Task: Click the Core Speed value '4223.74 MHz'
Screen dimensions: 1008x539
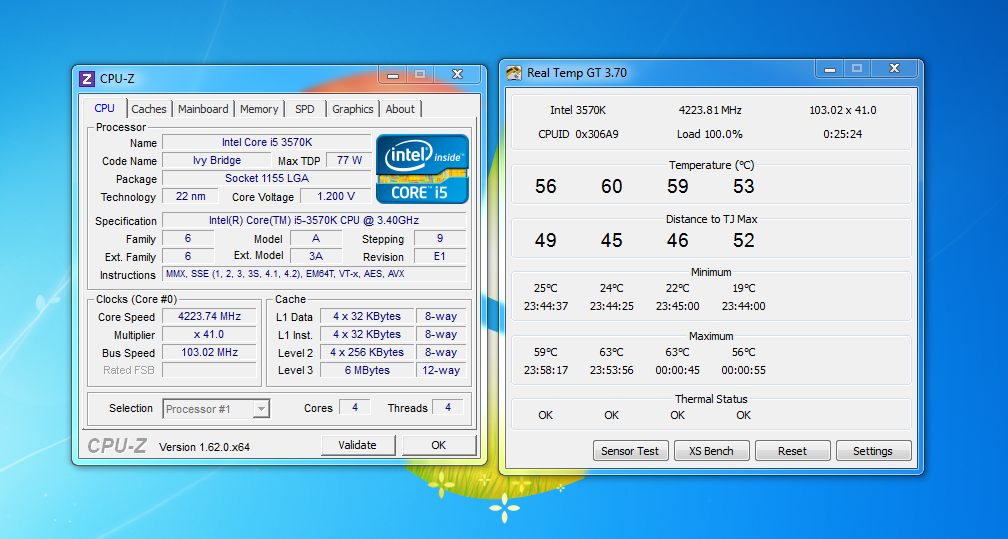Action: [x=210, y=316]
